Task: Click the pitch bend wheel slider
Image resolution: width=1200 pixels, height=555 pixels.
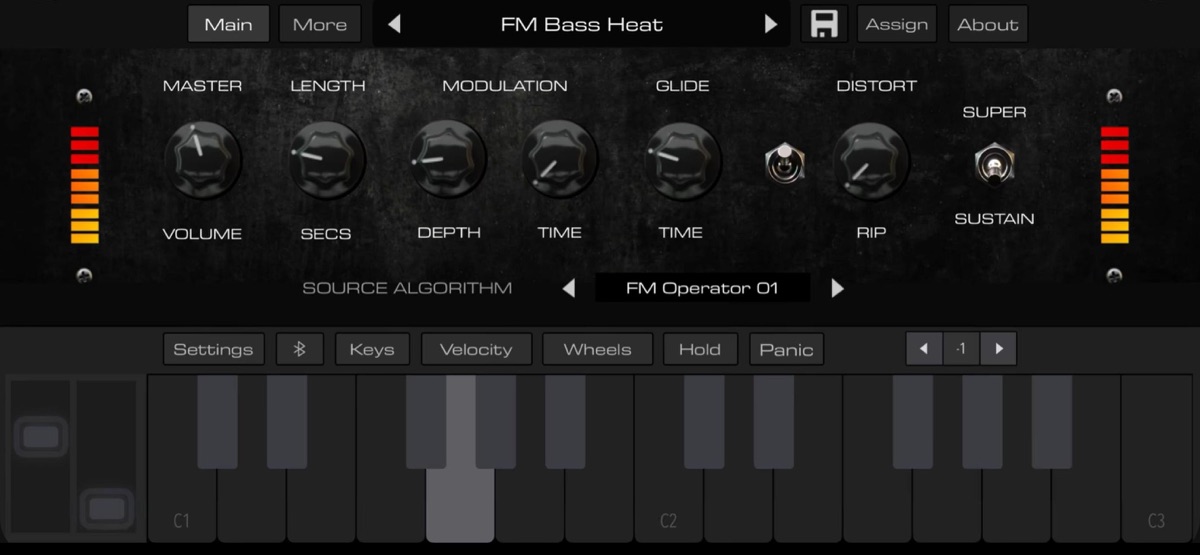Action: pyautogui.click(x=40, y=437)
